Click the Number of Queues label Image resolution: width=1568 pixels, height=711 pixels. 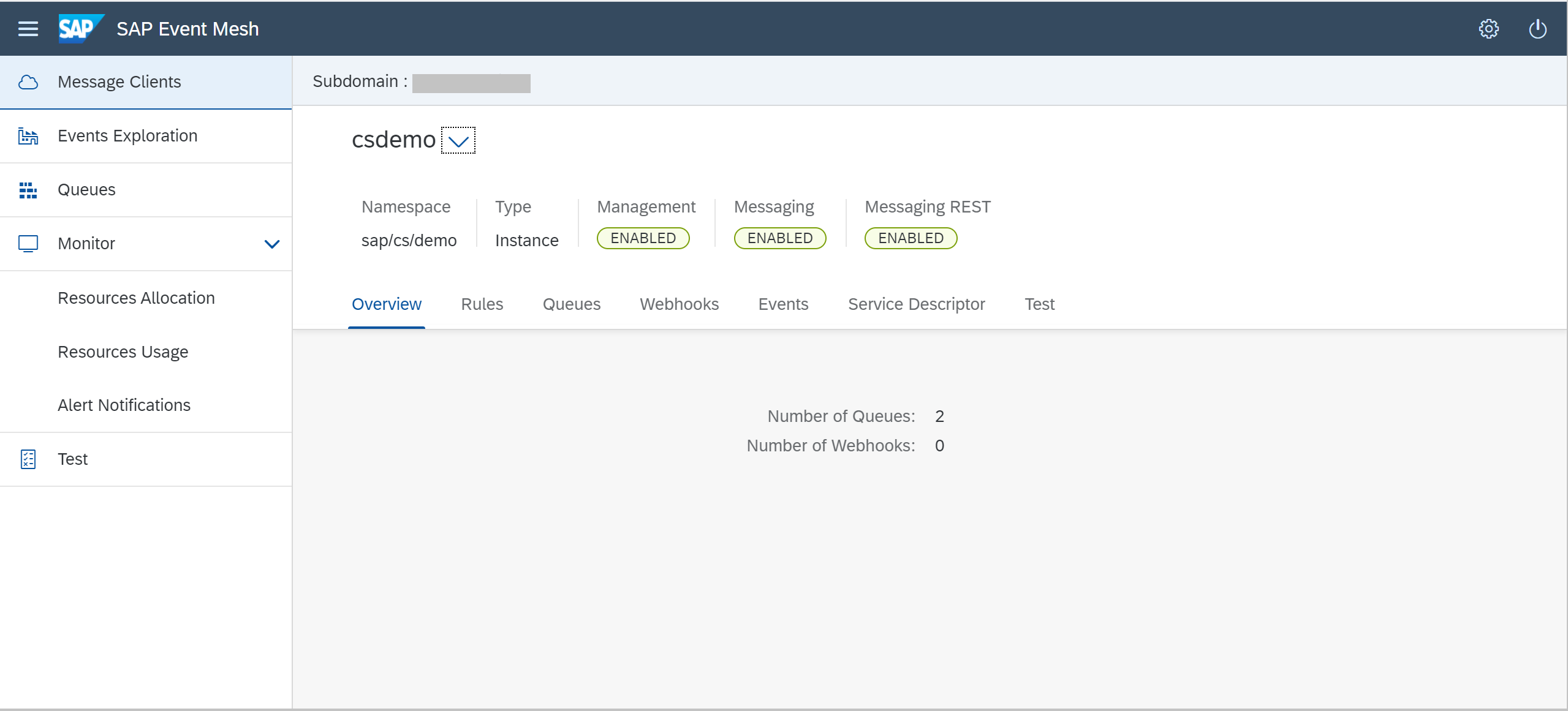841,417
